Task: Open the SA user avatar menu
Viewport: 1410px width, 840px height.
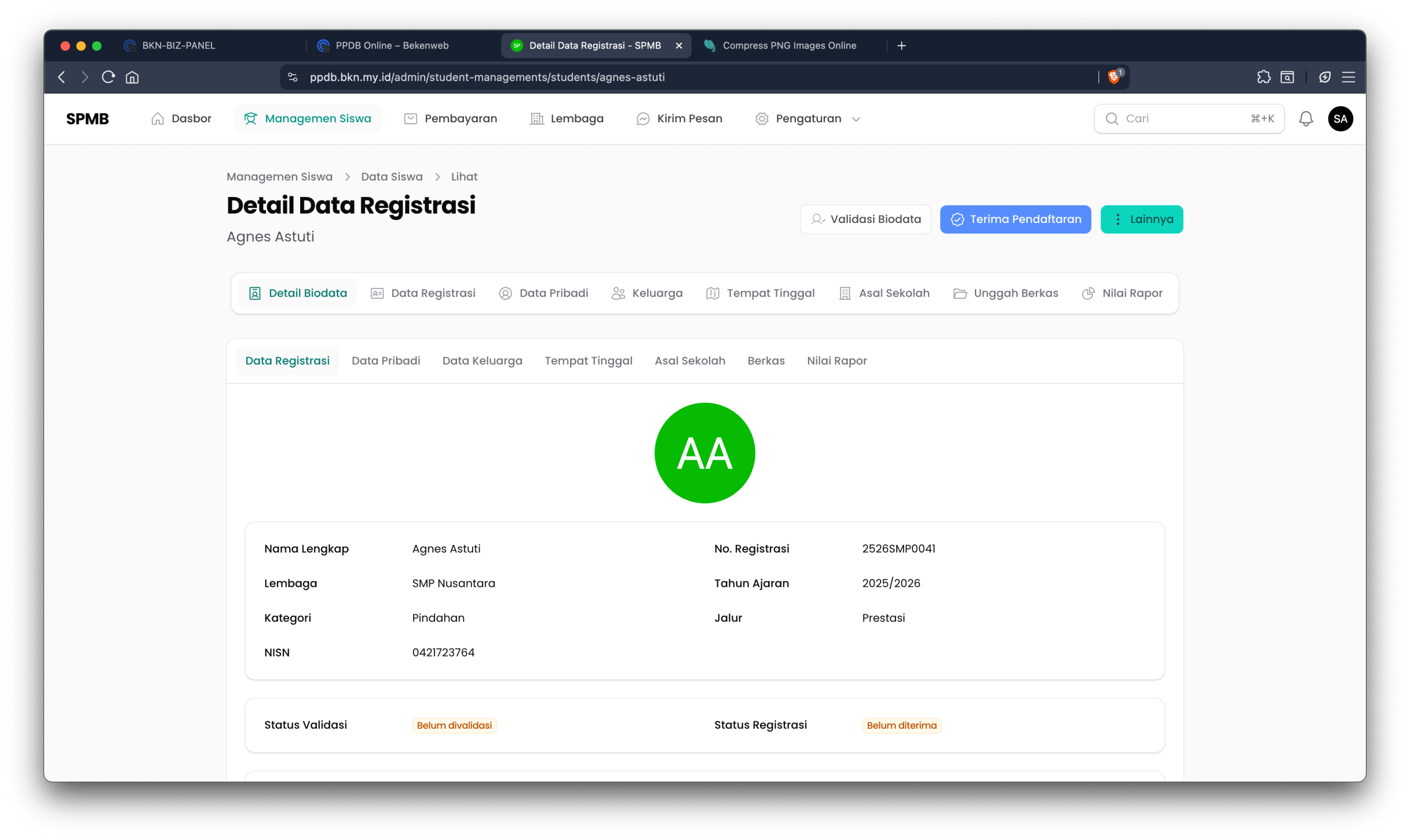Action: [x=1340, y=119]
